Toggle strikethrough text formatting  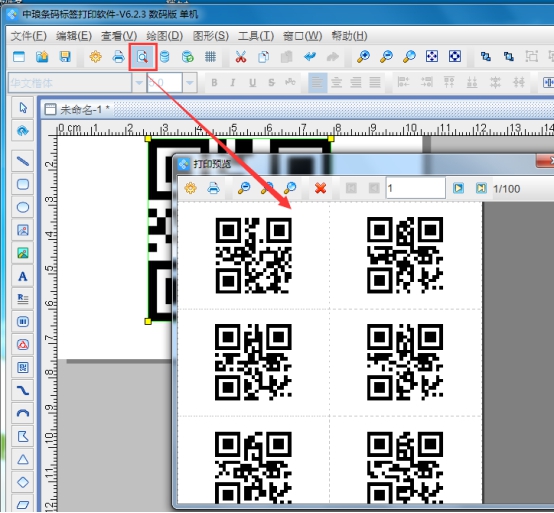(271, 83)
